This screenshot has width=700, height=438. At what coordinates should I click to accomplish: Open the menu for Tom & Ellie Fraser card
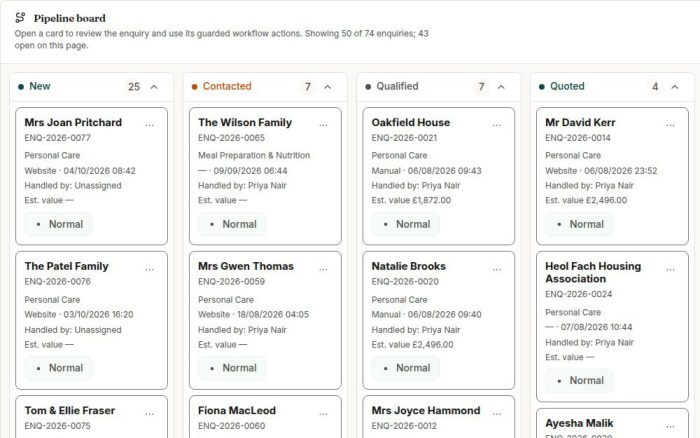click(x=150, y=413)
